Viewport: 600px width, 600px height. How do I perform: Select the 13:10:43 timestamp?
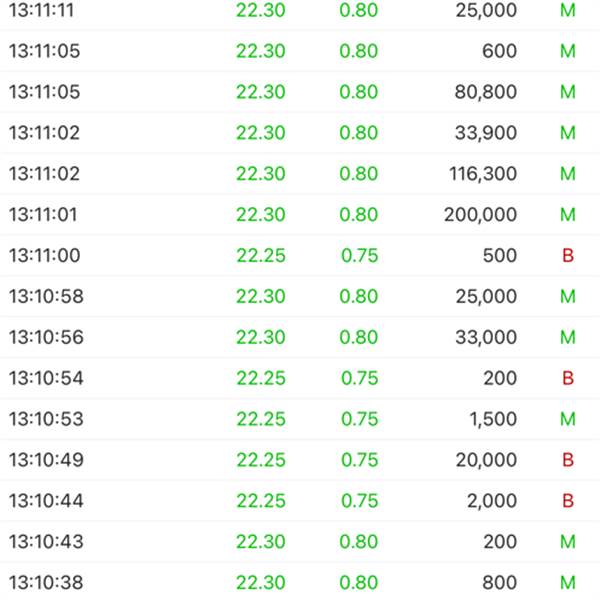[46, 542]
